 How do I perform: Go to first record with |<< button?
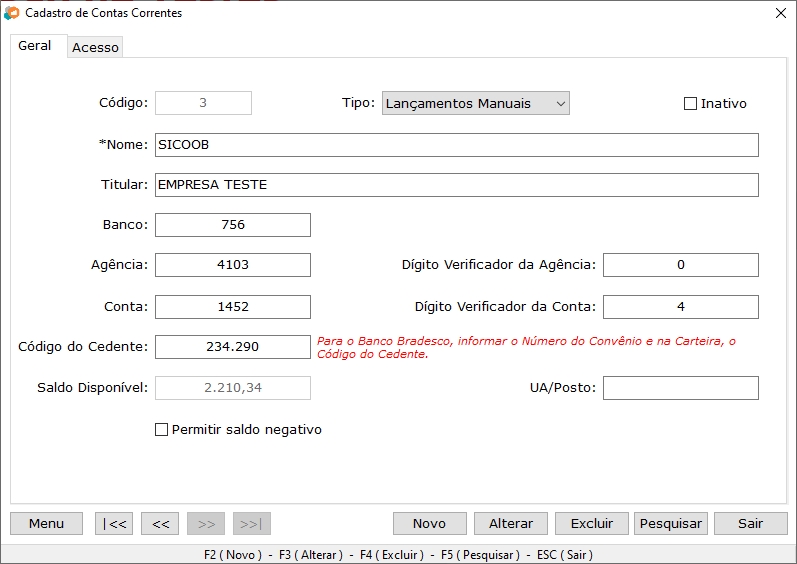tap(114, 523)
